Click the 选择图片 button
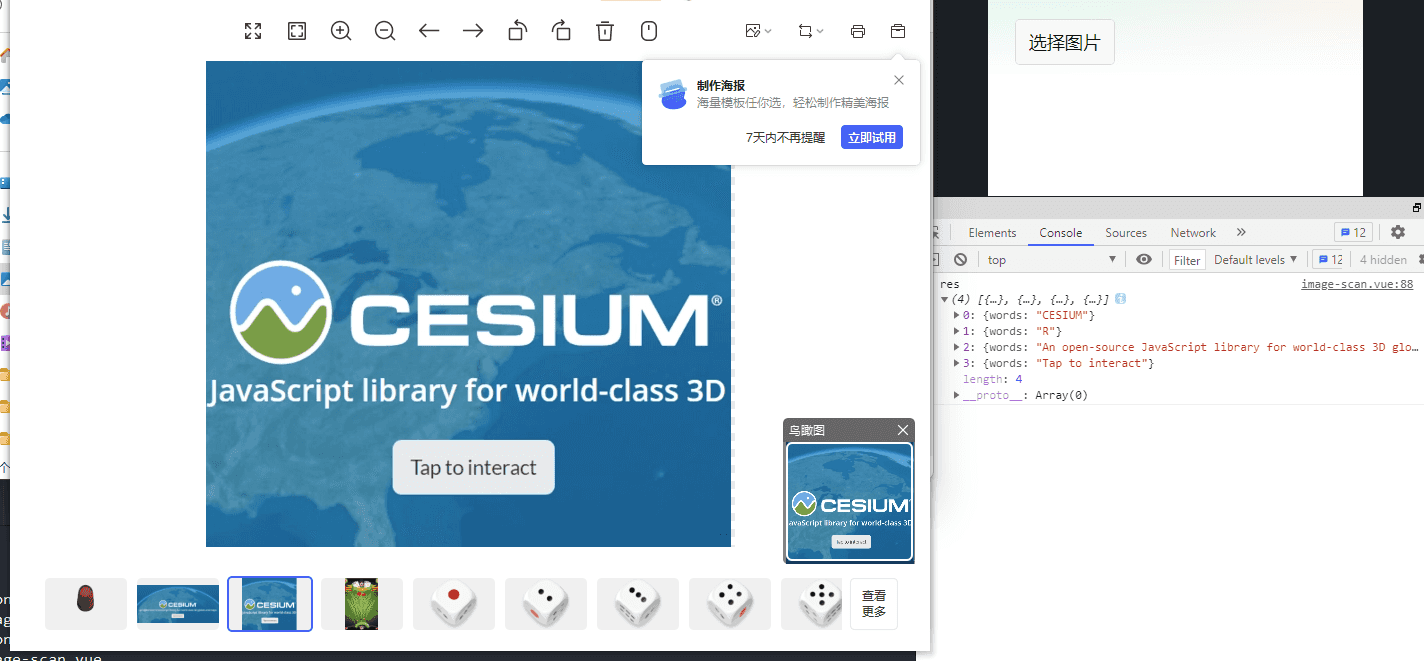This screenshot has height=661, width=1424. [1064, 42]
